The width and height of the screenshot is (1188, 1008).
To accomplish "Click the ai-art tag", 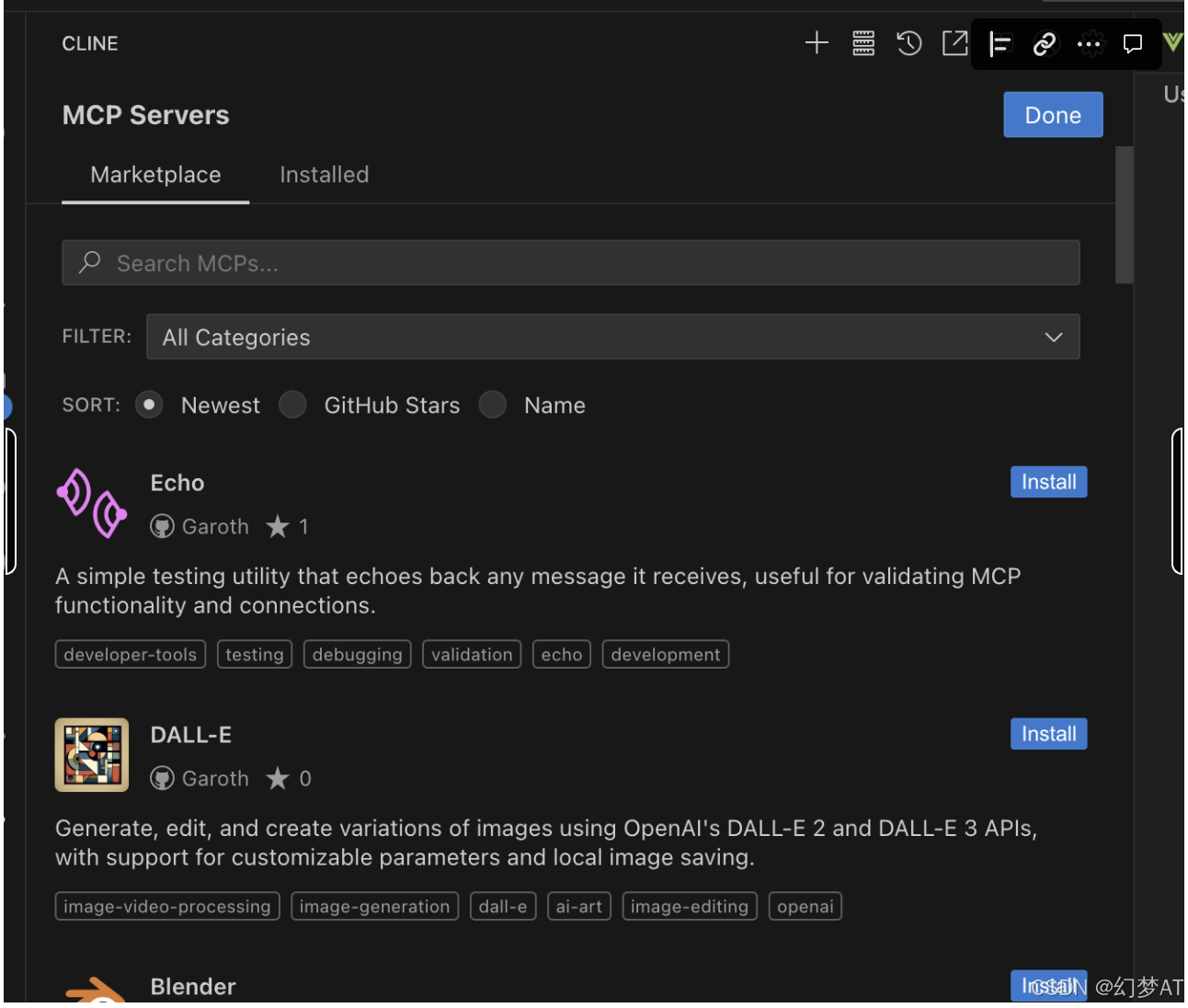I will [579, 907].
